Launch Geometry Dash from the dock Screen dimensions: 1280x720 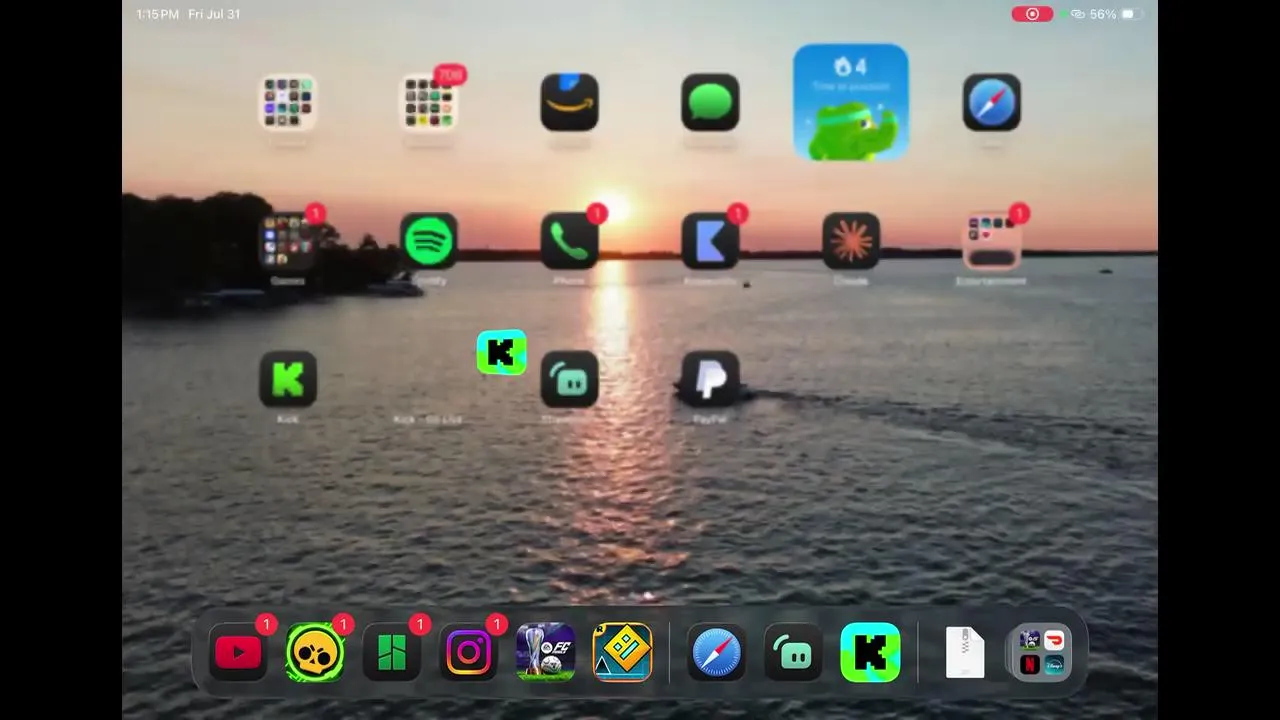623,653
